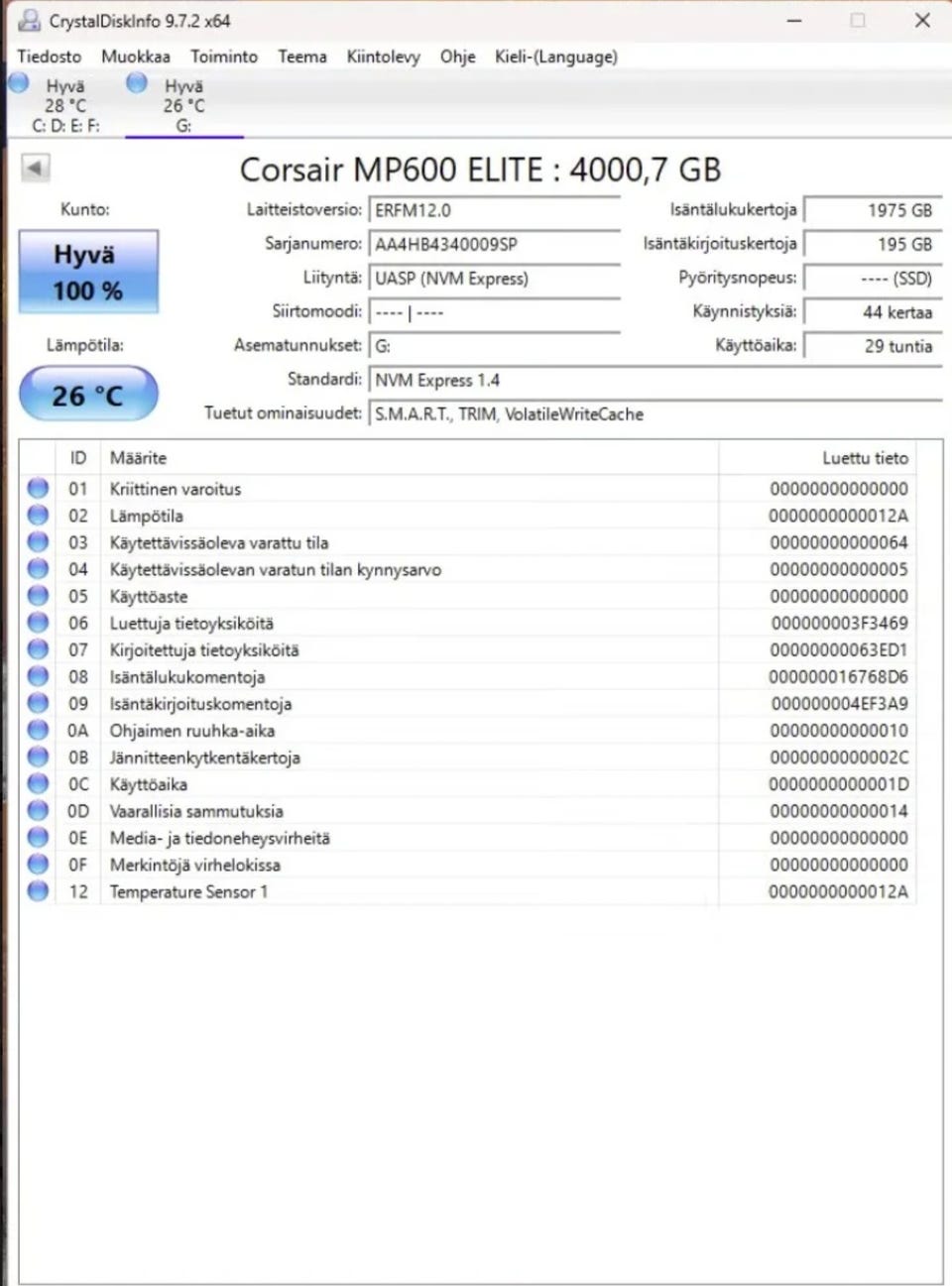Open the Ohje menu
This screenshot has height=1286, width=952.
pyautogui.click(x=458, y=58)
